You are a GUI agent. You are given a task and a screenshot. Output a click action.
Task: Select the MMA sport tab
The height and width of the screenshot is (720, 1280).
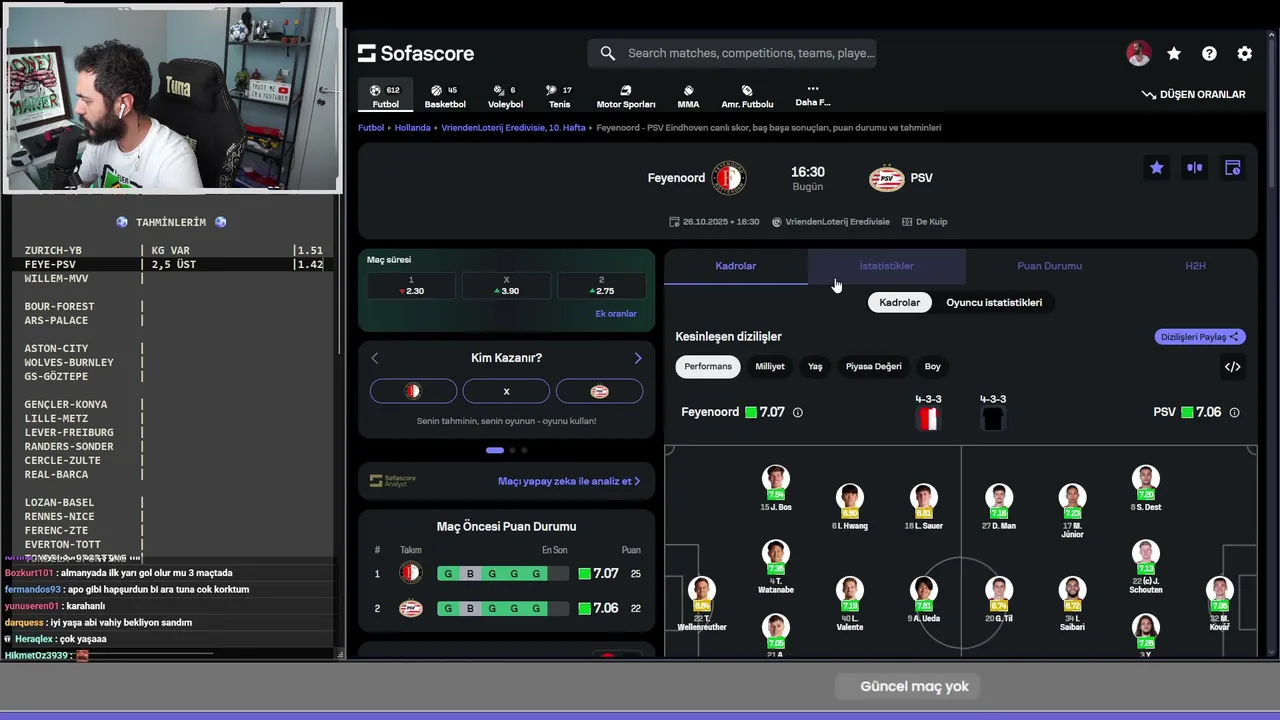tap(688, 96)
